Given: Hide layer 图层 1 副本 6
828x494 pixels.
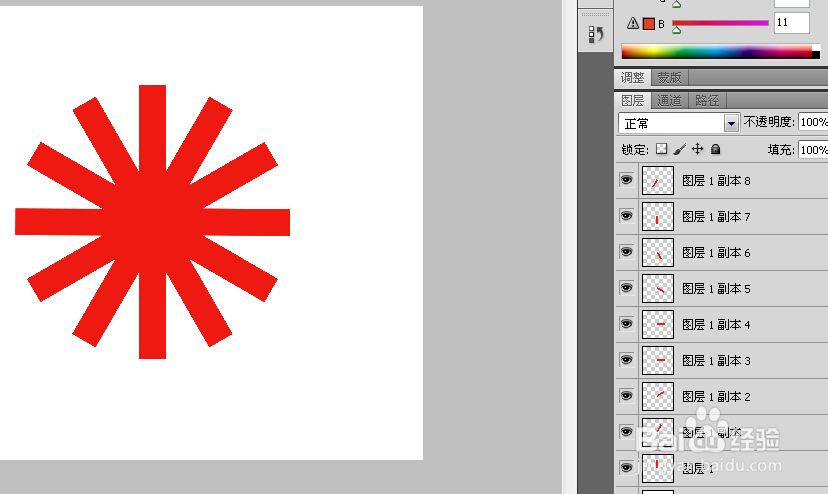Looking at the screenshot, I should (626, 252).
